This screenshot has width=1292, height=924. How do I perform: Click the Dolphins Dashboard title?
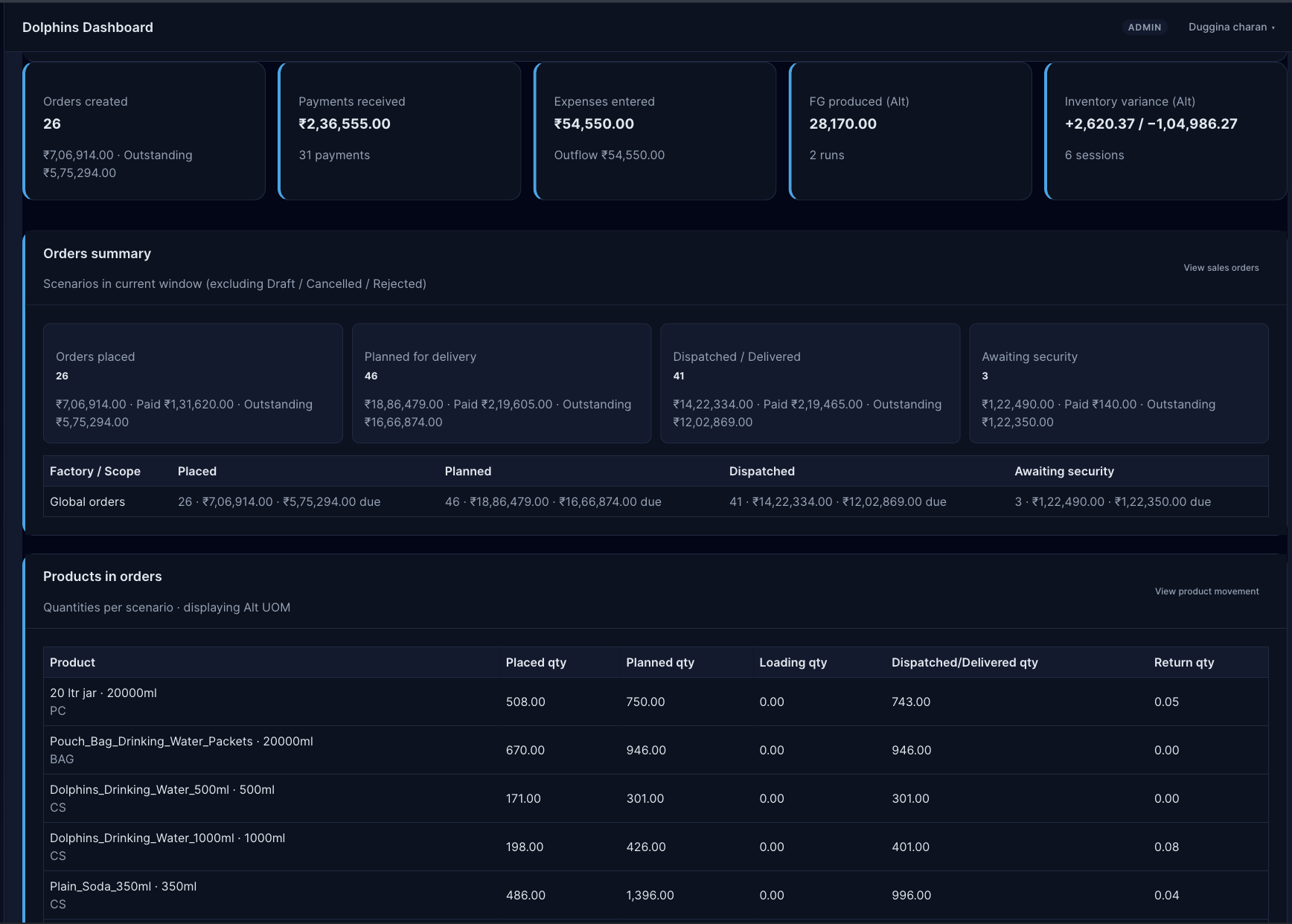[87, 27]
